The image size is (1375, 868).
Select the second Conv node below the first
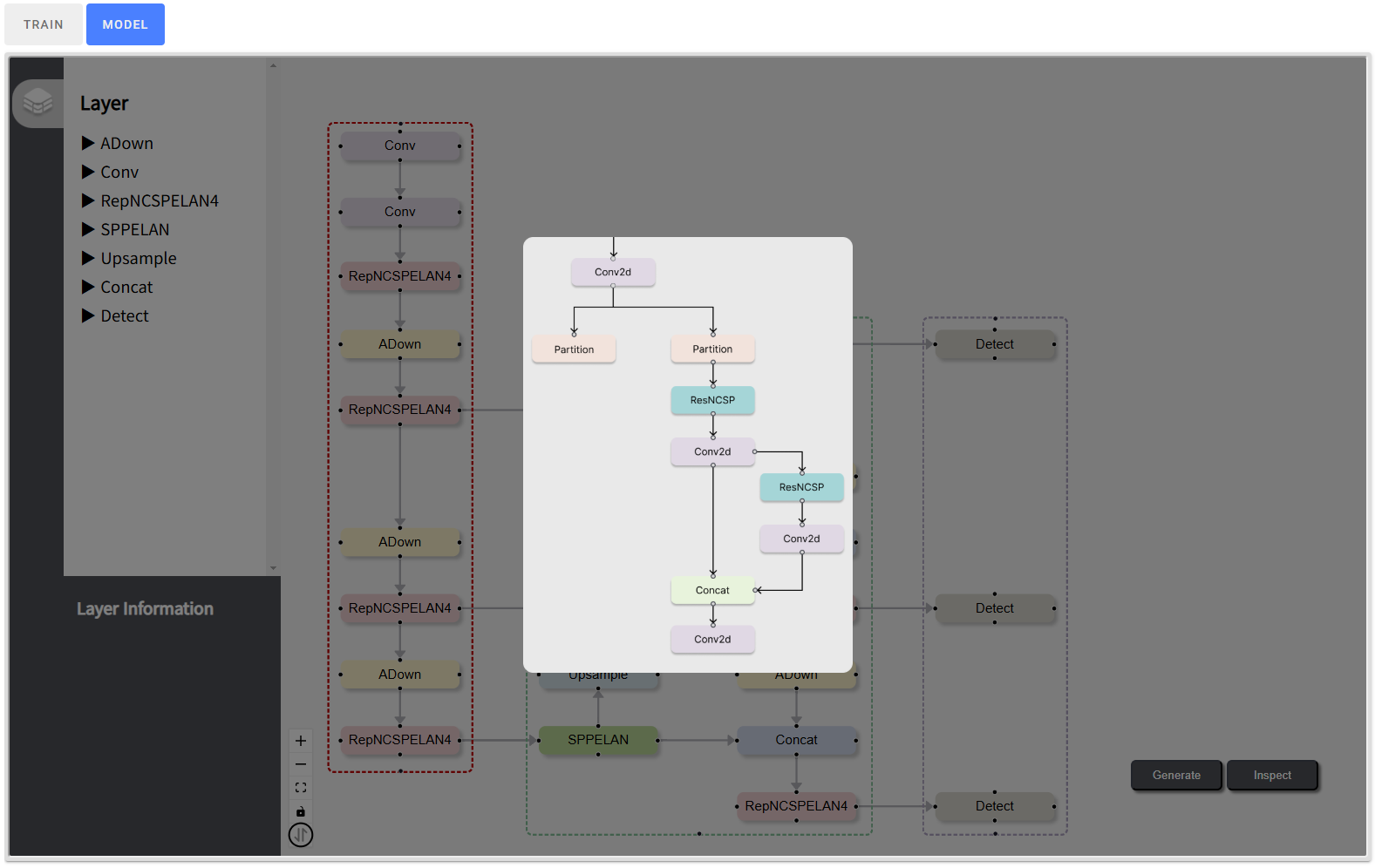click(x=400, y=212)
